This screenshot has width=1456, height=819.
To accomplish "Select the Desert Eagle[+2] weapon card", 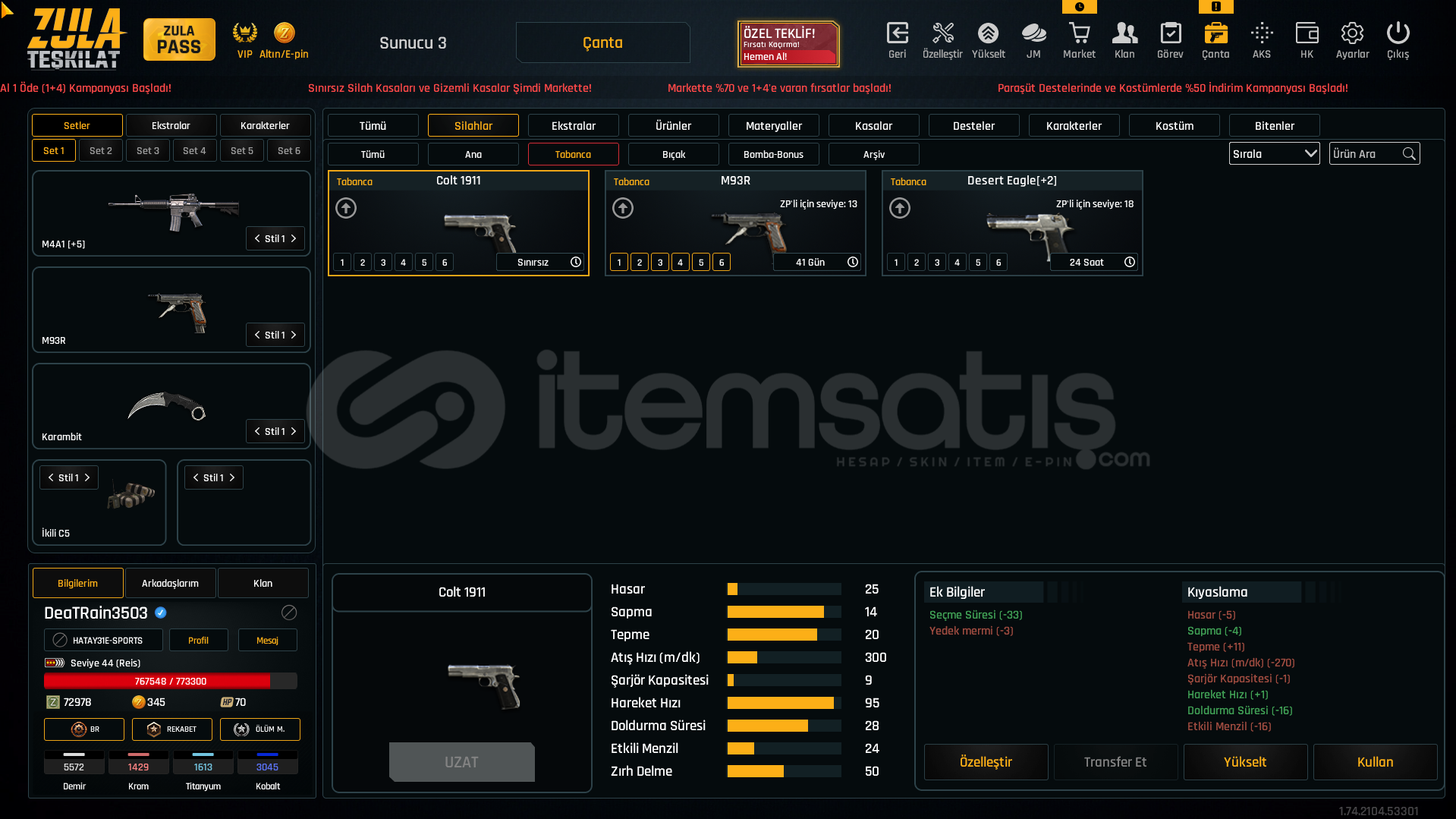I will click(x=1012, y=223).
